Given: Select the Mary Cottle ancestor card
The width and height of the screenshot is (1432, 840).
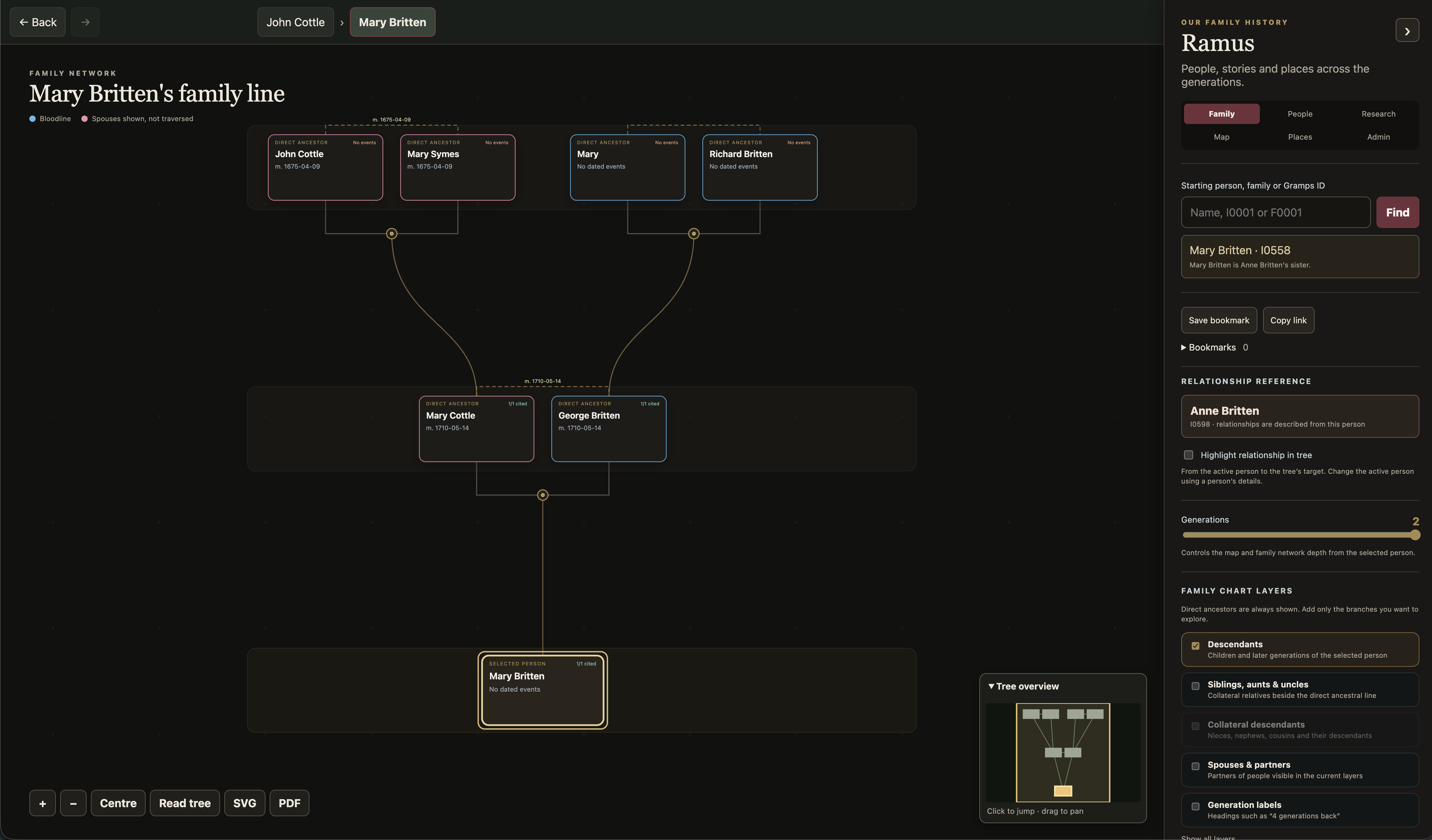Looking at the screenshot, I should [477, 429].
